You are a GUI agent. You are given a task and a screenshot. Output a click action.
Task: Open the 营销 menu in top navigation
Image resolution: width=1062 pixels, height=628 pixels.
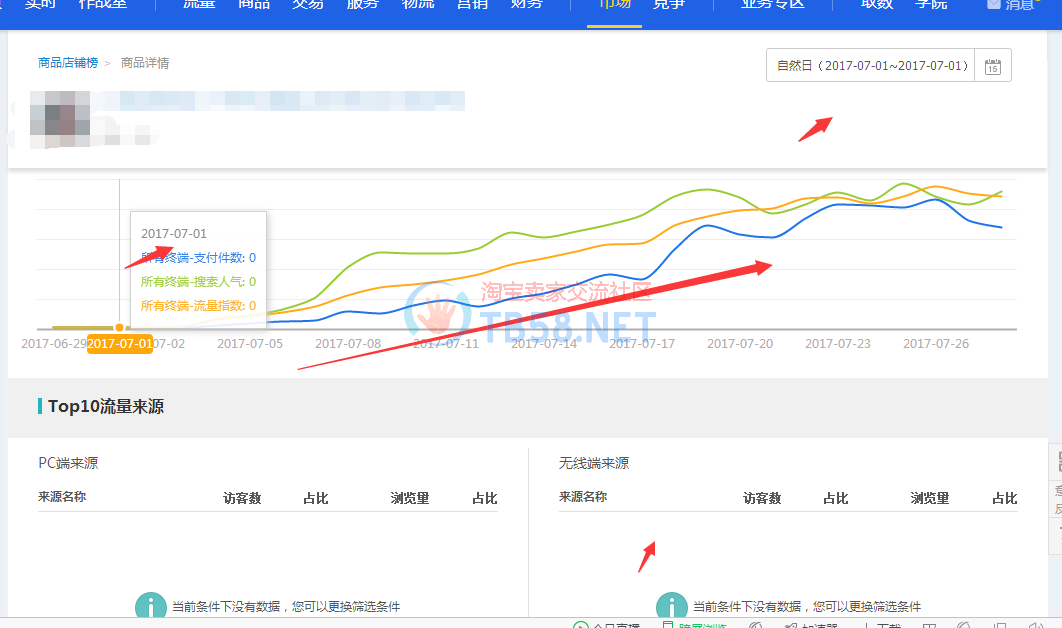pyautogui.click(x=472, y=5)
